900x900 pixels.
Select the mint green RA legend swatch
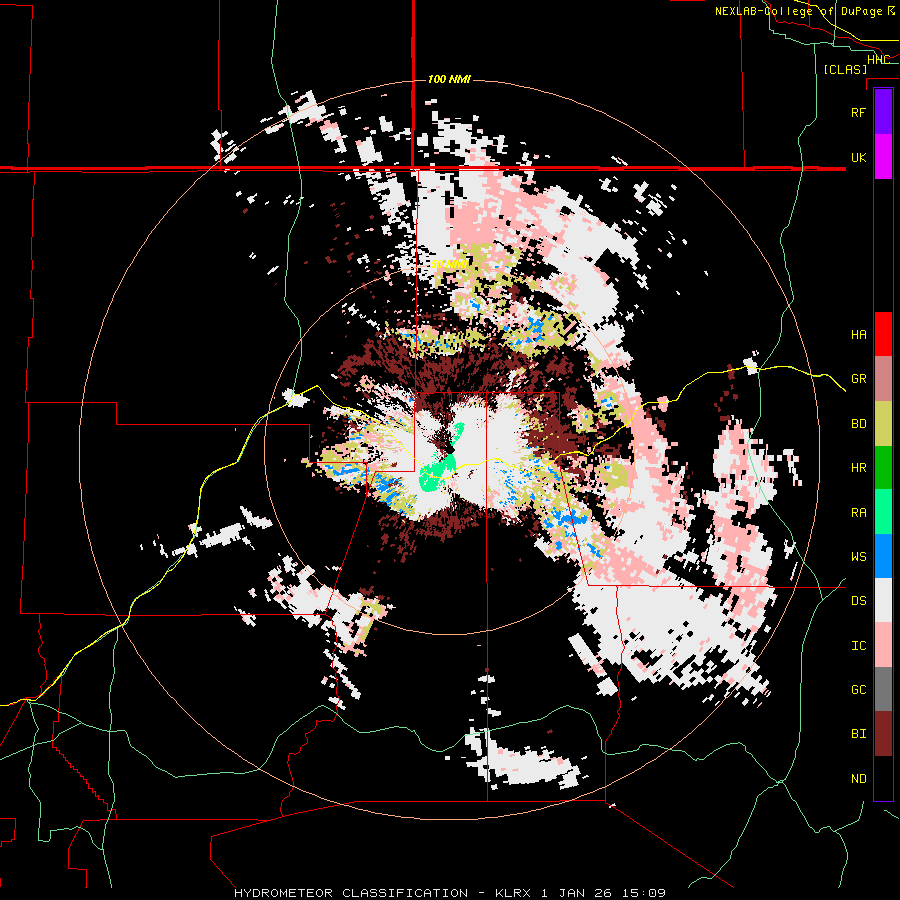883,512
